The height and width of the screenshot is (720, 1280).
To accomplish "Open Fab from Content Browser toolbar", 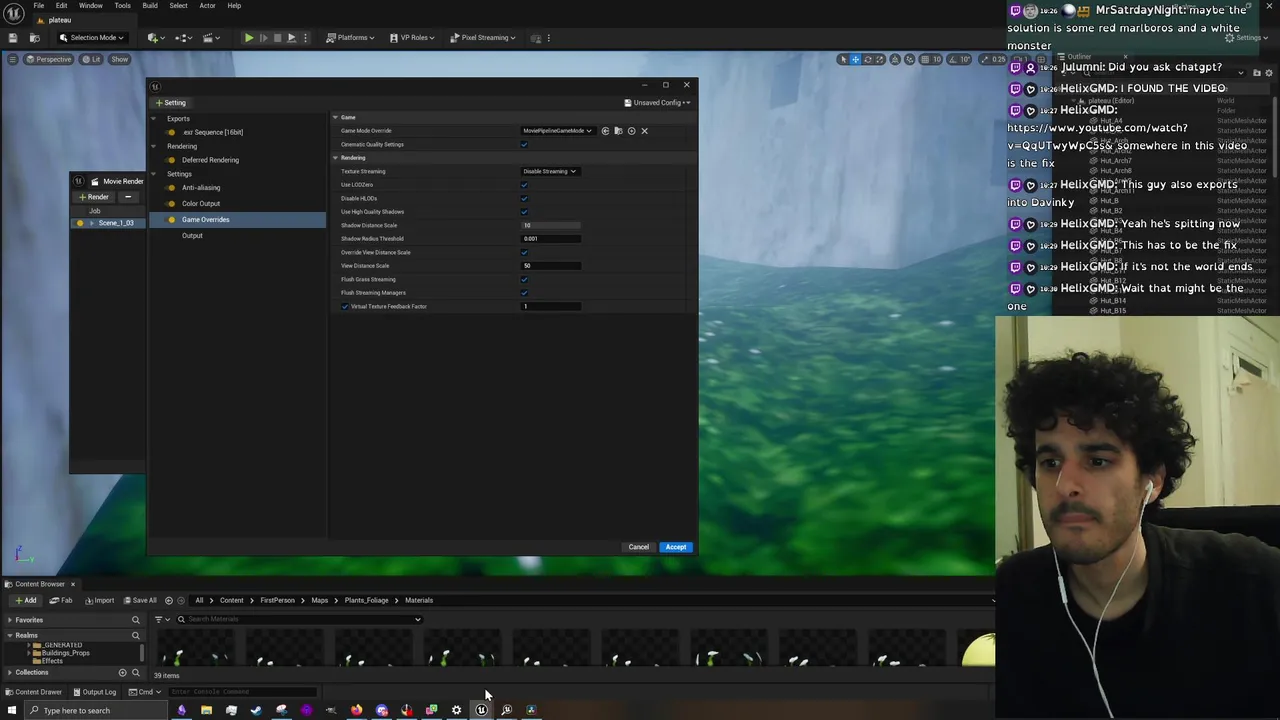I will click(62, 601).
